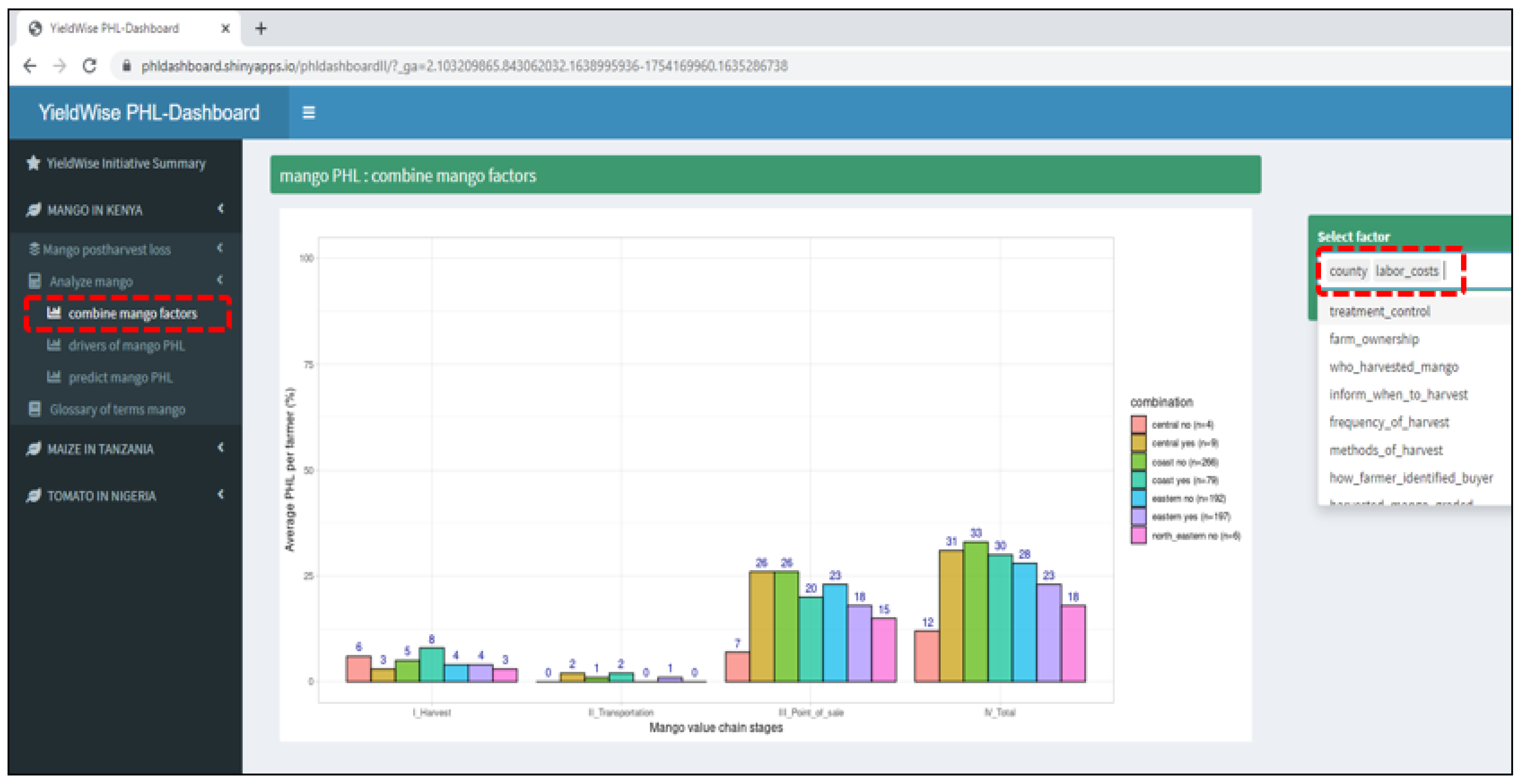The image size is (1520, 784).
Task: Click star icon beside YieldWise Initiative Summary
Action: 33,163
